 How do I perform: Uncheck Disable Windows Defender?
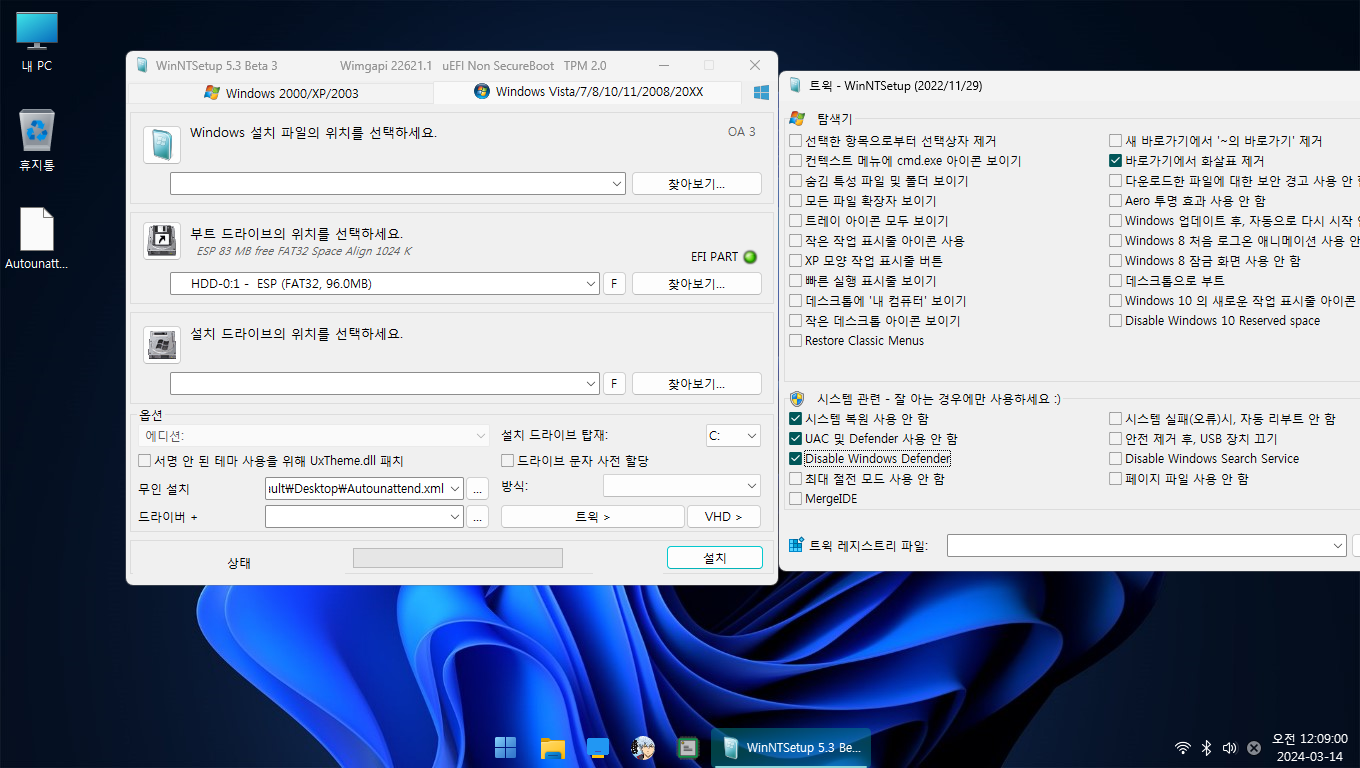point(796,459)
